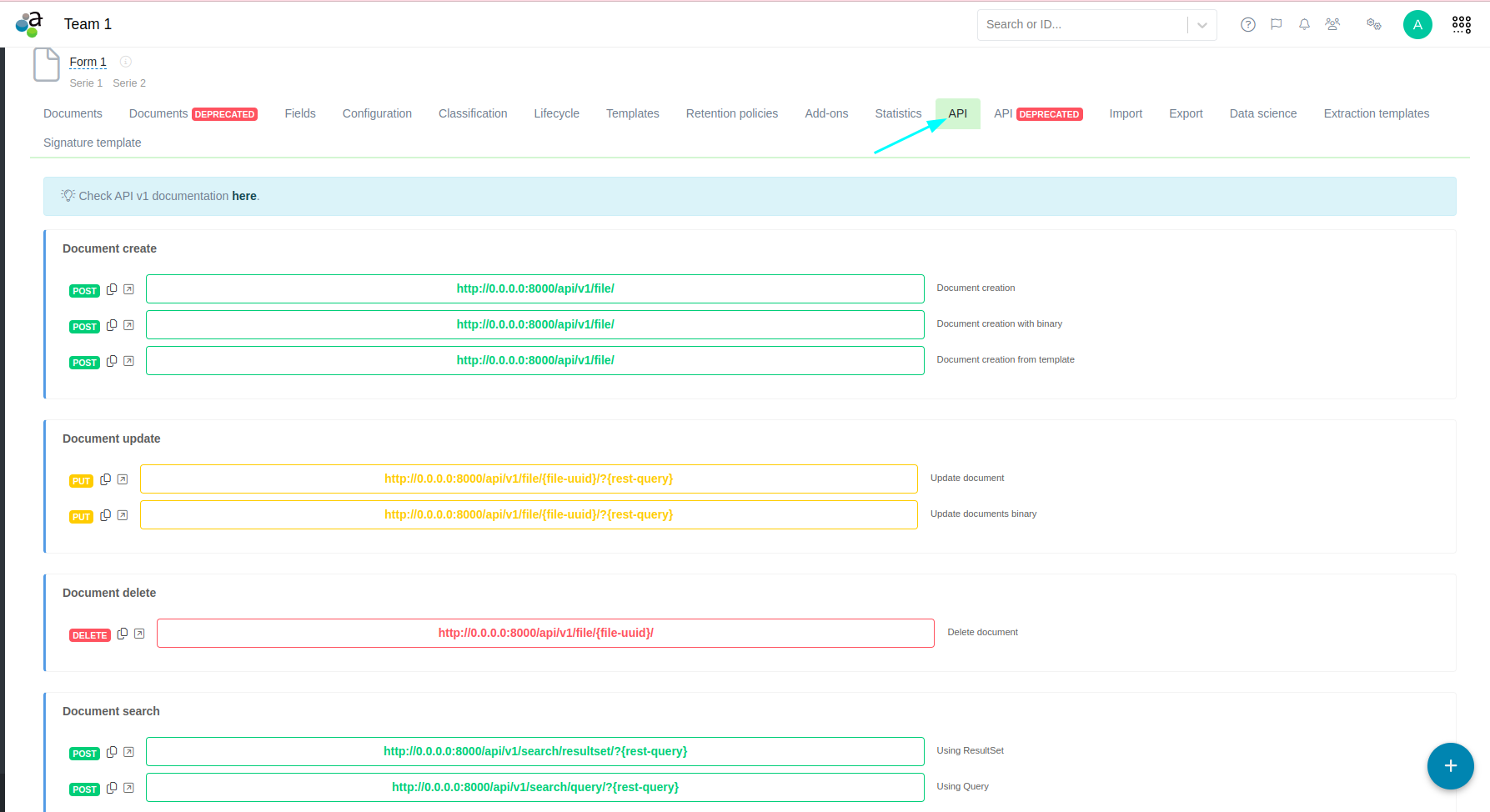Click the help question mark icon

click(1247, 25)
